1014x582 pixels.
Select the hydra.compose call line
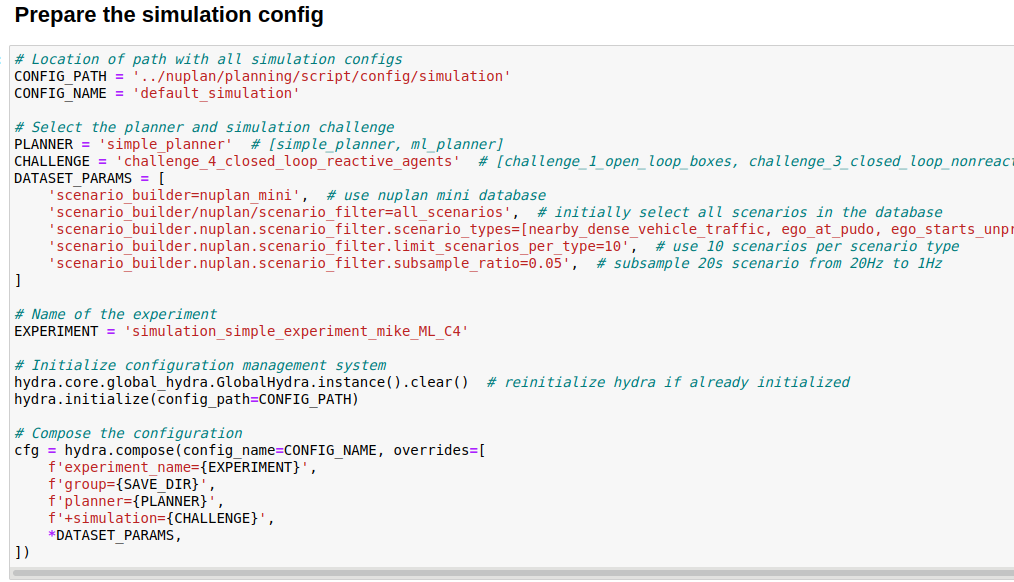pyautogui.click(x=250, y=450)
